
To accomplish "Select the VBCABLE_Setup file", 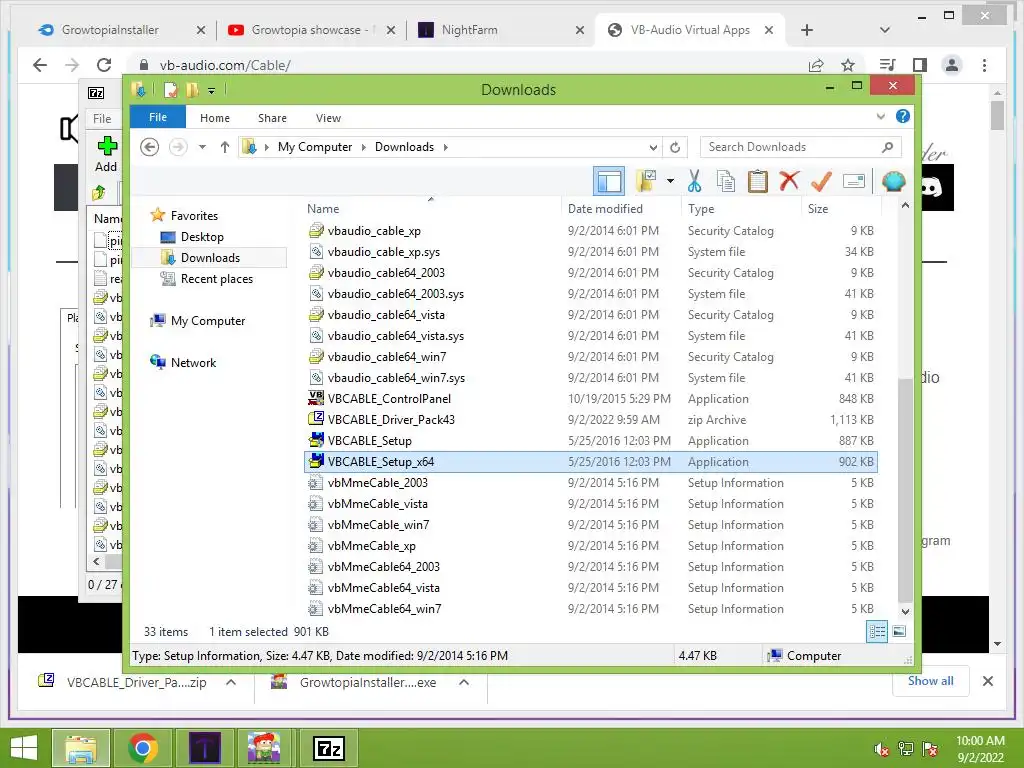I will click(370, 441).
